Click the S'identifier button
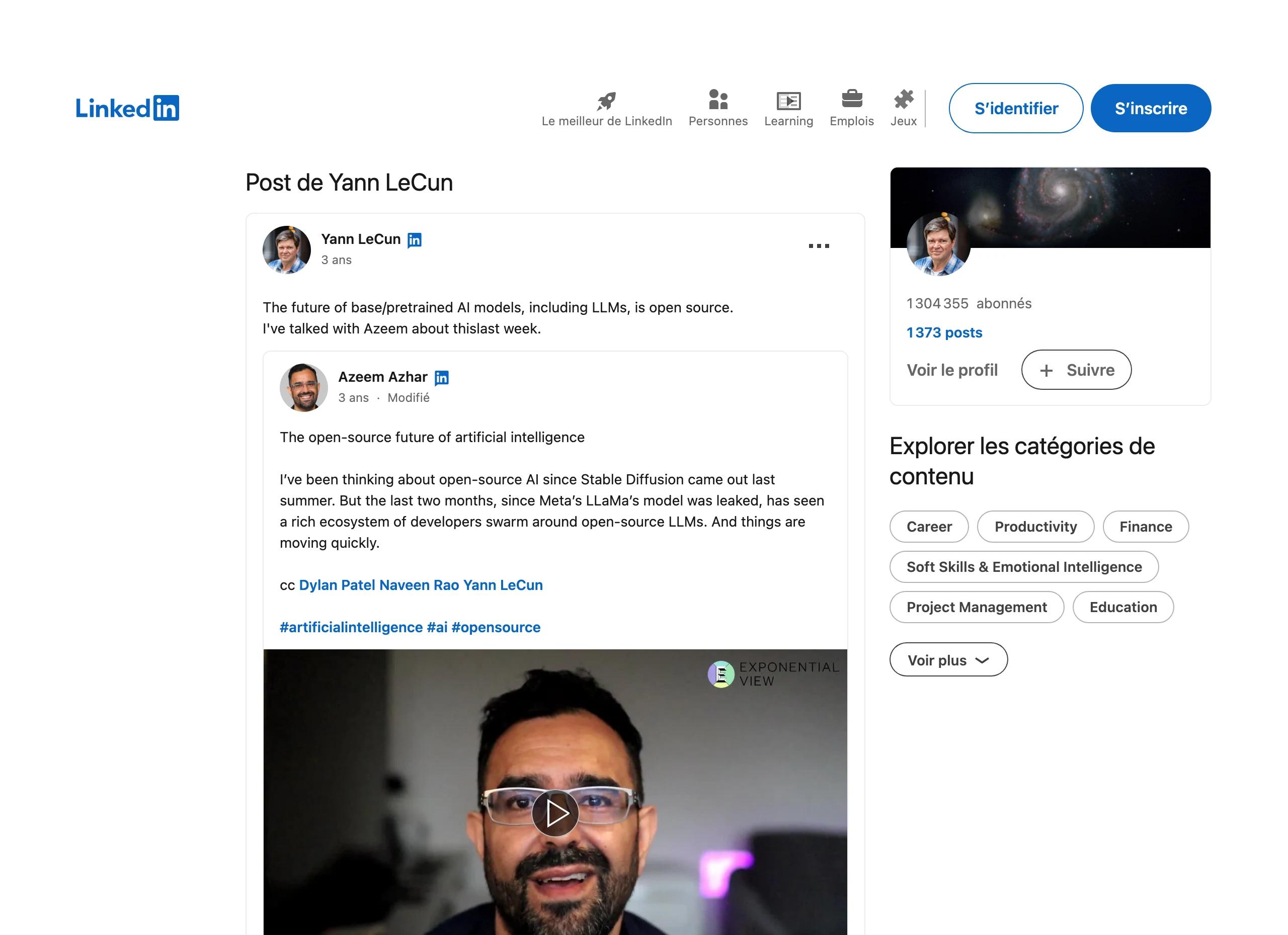The height and width of the screenshot is (935, 1288). tap(1015, 109)
